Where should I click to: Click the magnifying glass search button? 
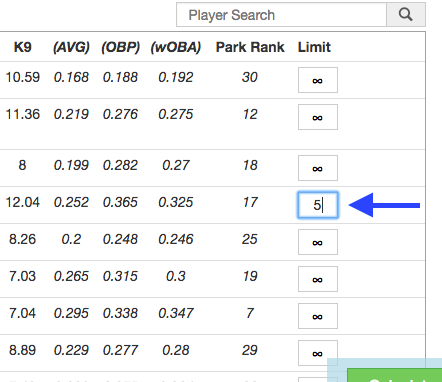point(406,15)
